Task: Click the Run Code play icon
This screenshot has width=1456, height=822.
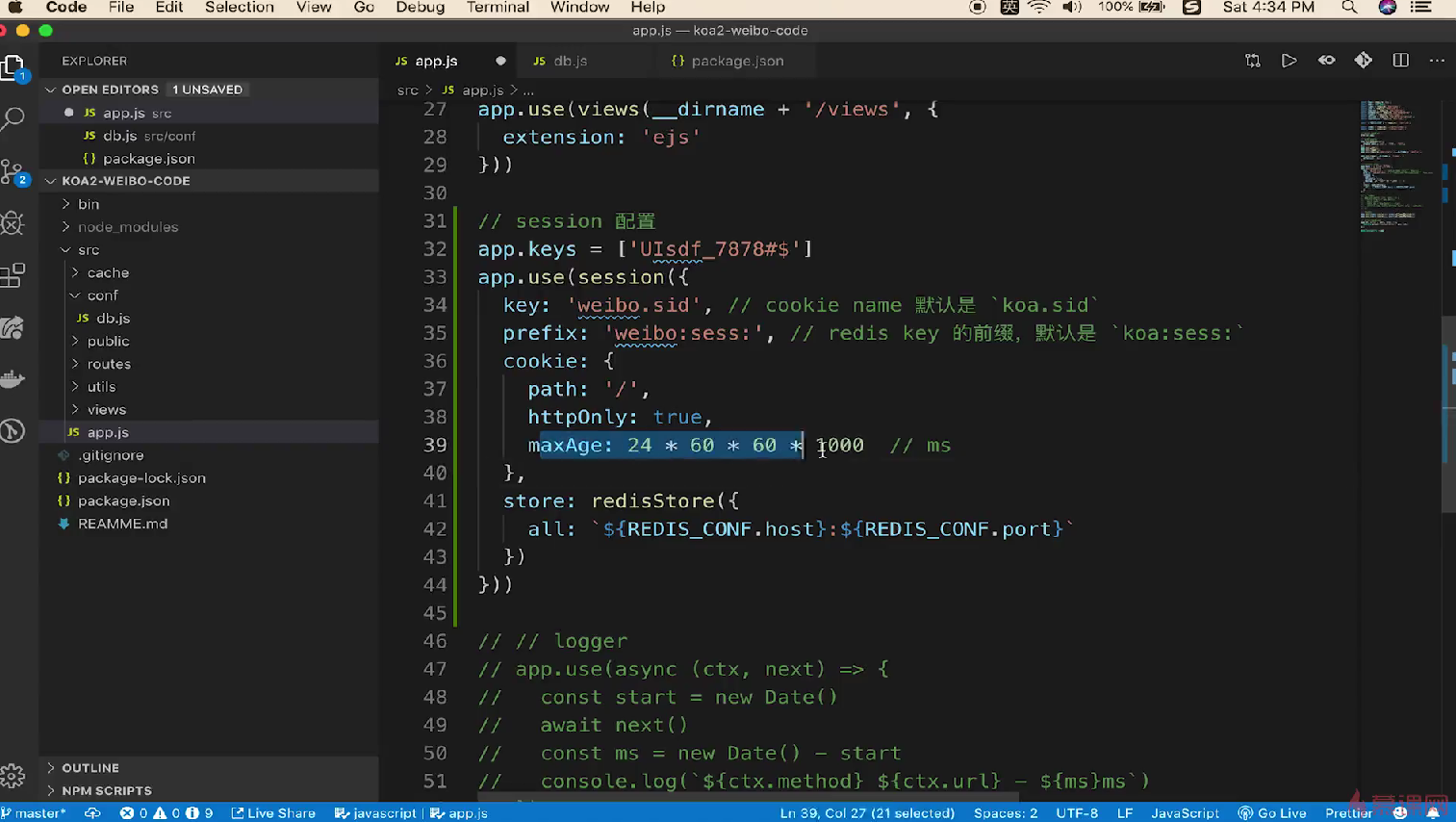Action: [1289, 61]
